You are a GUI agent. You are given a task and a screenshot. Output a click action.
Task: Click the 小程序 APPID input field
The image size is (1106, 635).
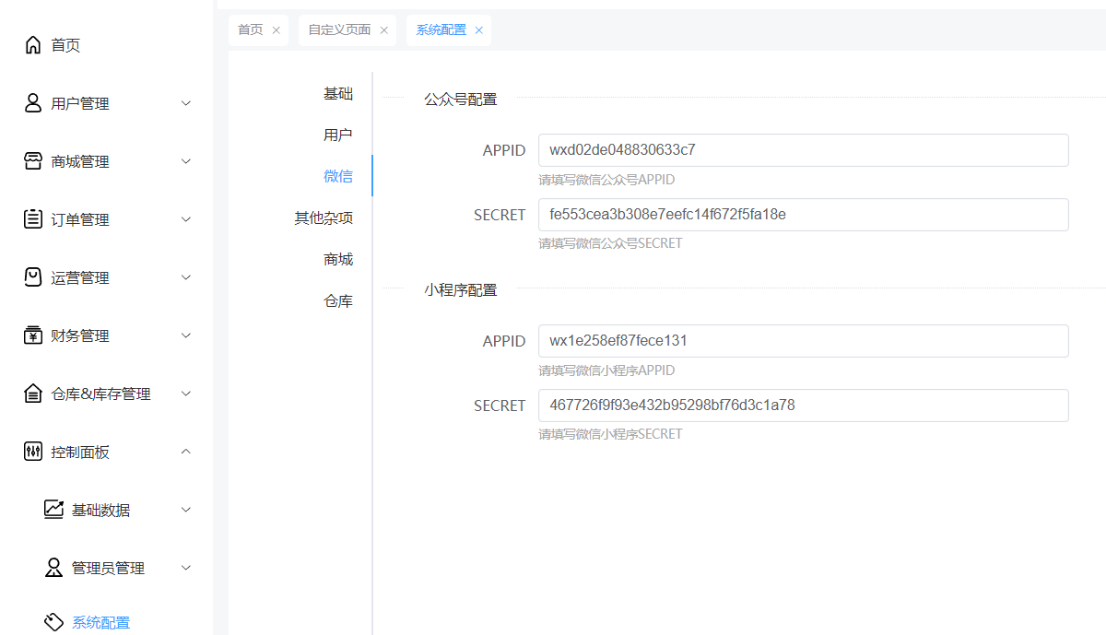(x=803, y=341)
